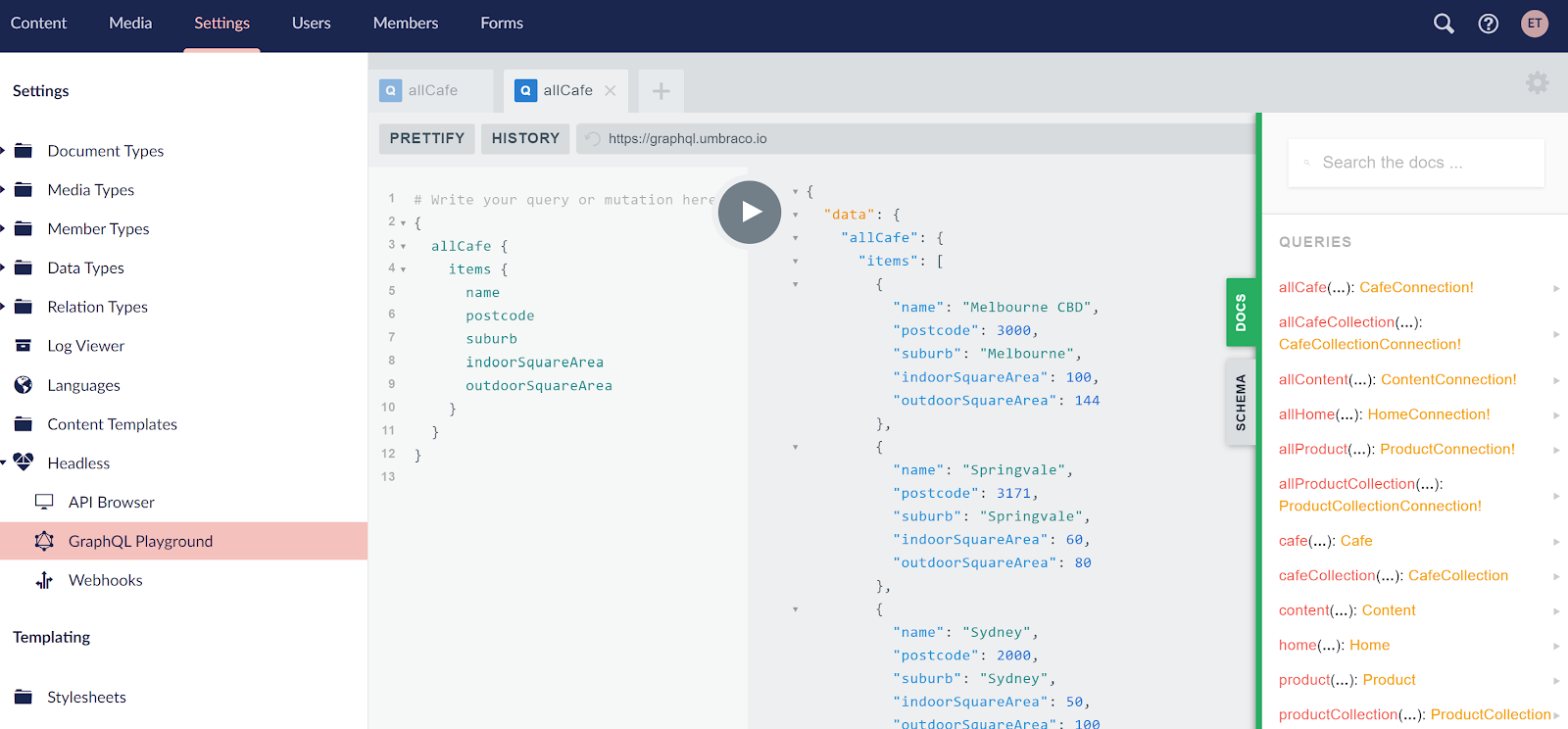Fold the allCafe block at line 3
Screen dimensions: 1568x729
pos(403,246)
